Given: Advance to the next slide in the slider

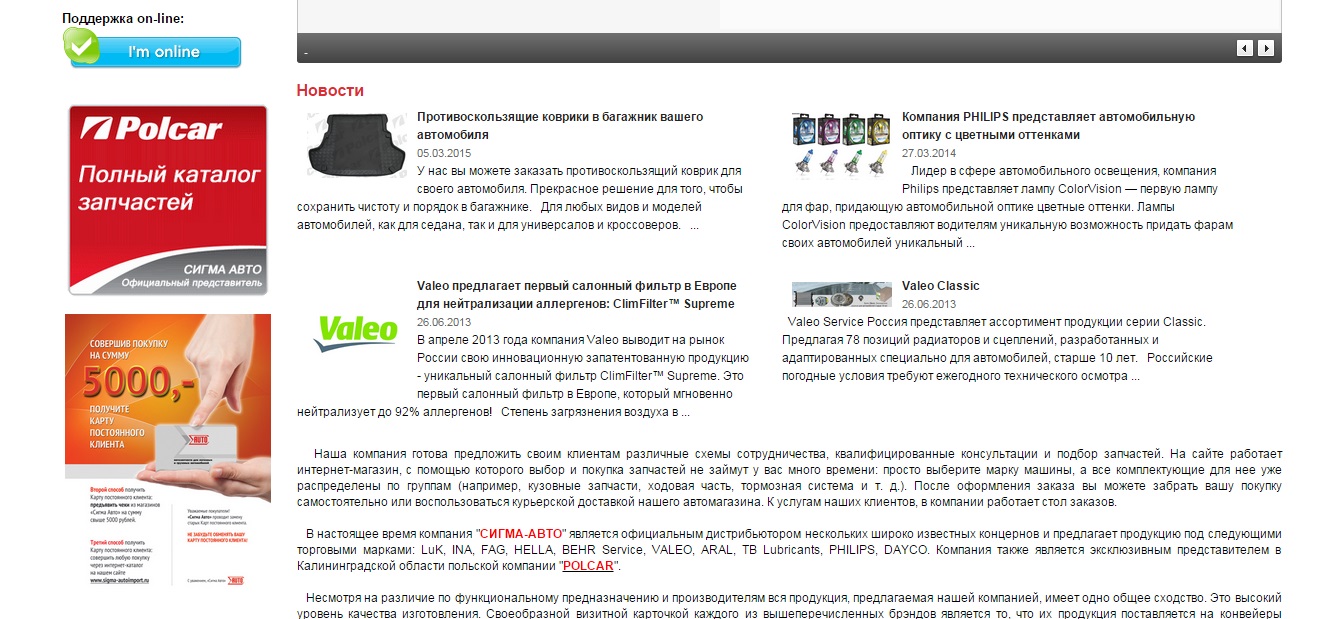Looking at the screenshot, I should (1266, 48).
